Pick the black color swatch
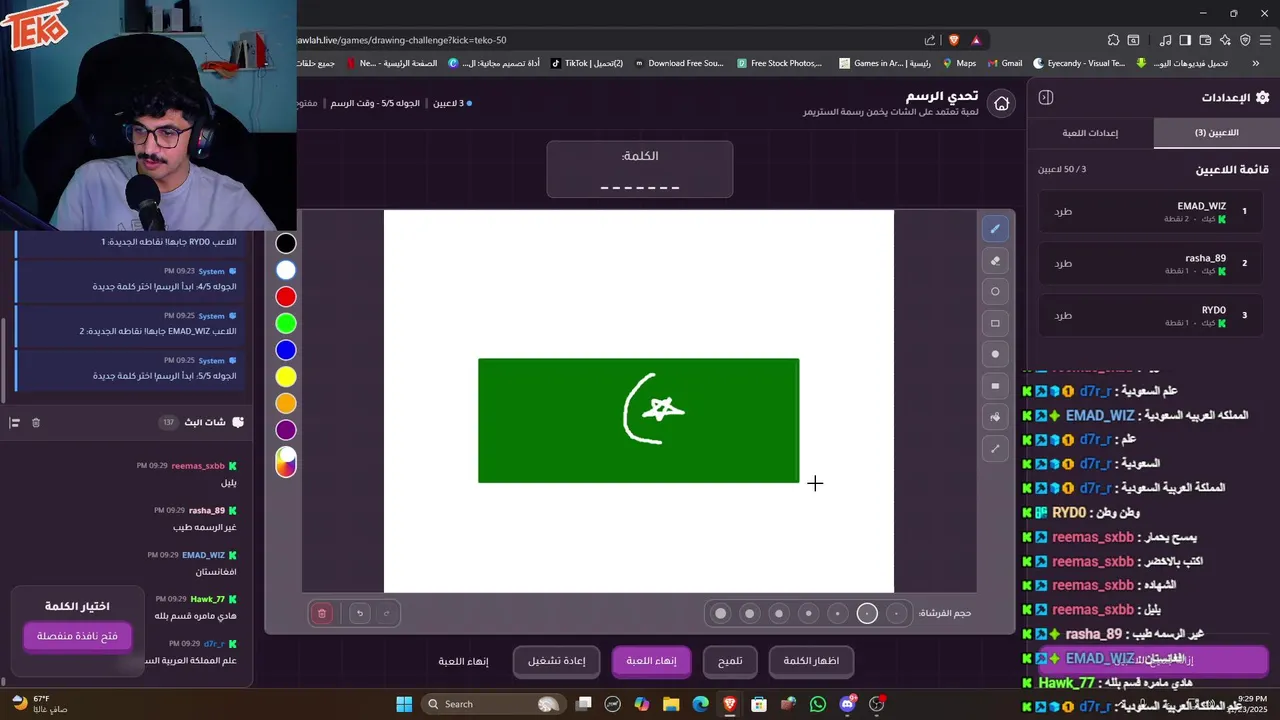This screenshot has height=720, width=1280. pos(286,243)
